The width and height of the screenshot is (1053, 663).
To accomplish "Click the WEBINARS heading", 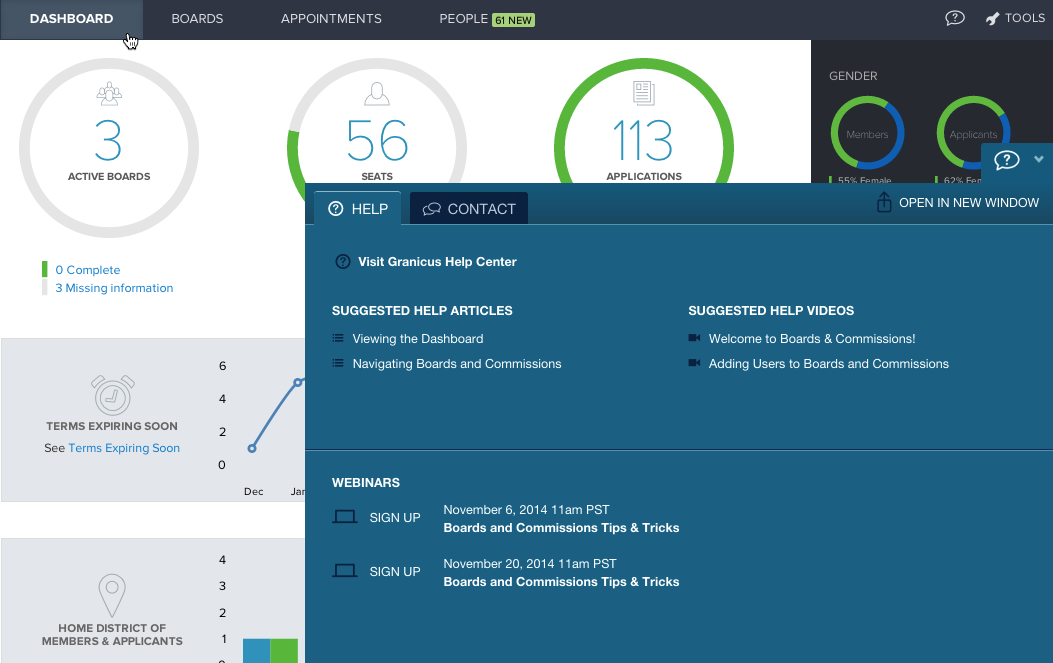I will coord(365,483).
